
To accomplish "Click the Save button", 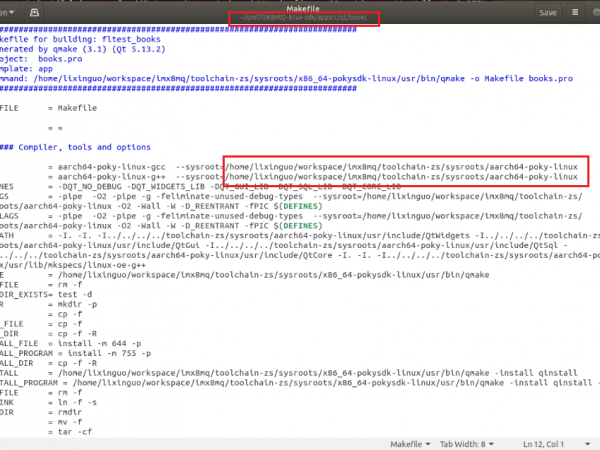I will 548,13.
